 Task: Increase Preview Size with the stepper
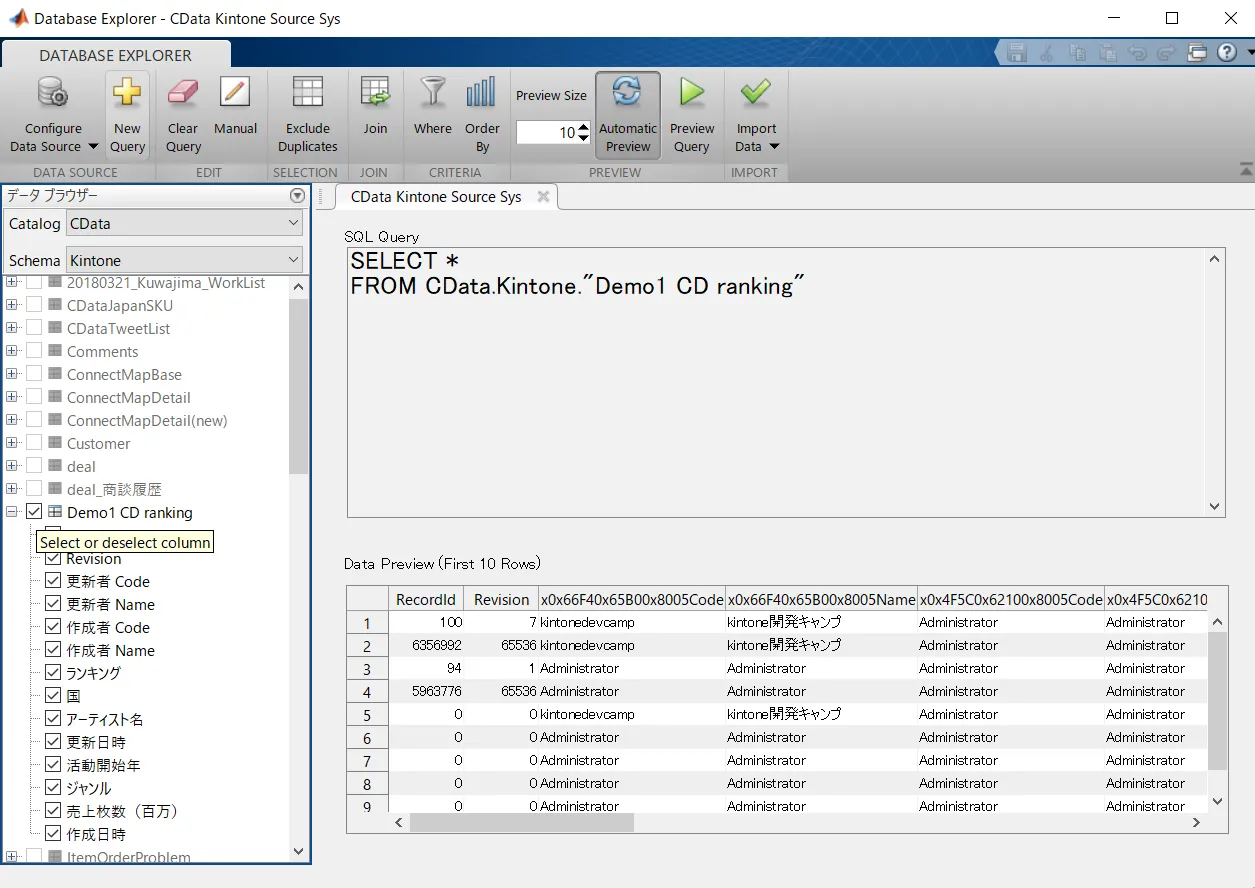click(583, 125)
